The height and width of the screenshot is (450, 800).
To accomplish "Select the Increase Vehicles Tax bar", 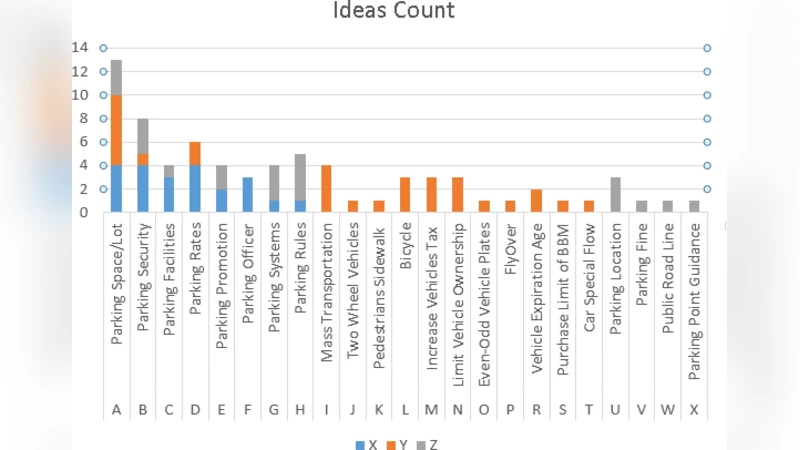I will click(431, 194).
